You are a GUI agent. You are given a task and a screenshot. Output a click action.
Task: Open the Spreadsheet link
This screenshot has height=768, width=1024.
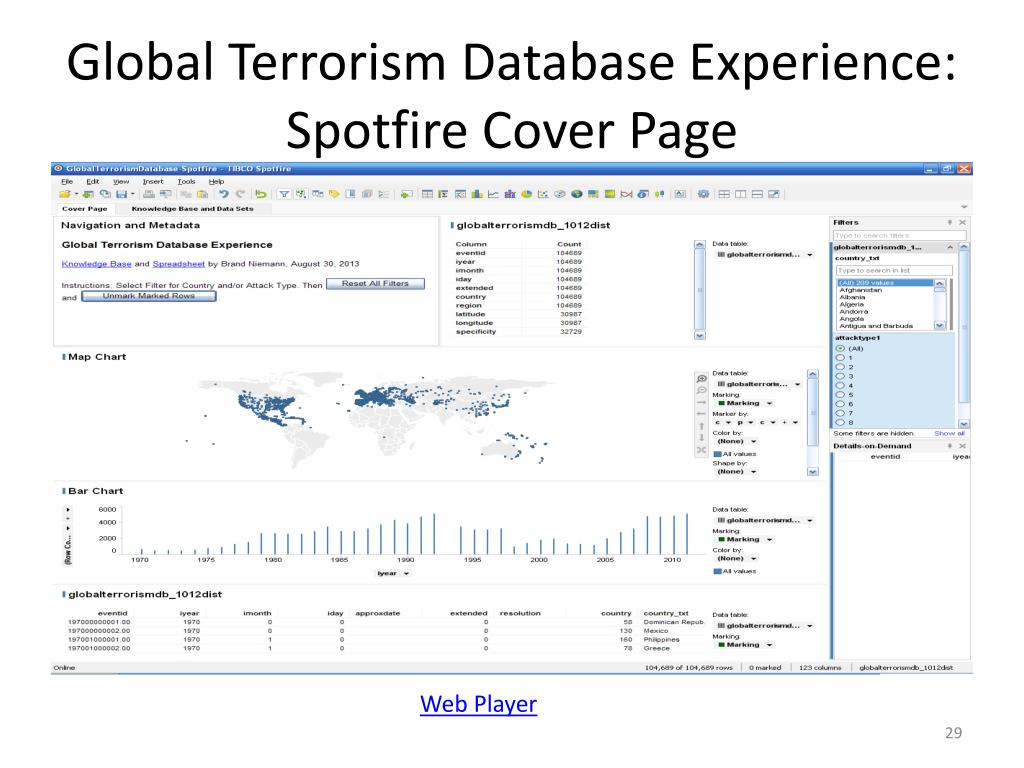coord(178,264)
